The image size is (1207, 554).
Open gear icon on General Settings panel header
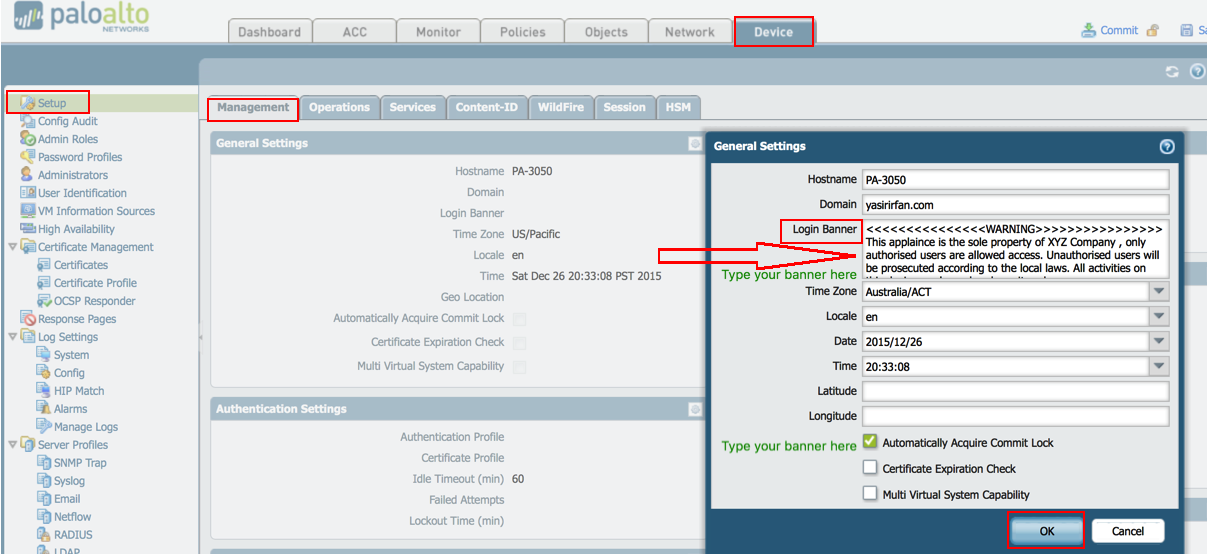click(x=695, y=144)
